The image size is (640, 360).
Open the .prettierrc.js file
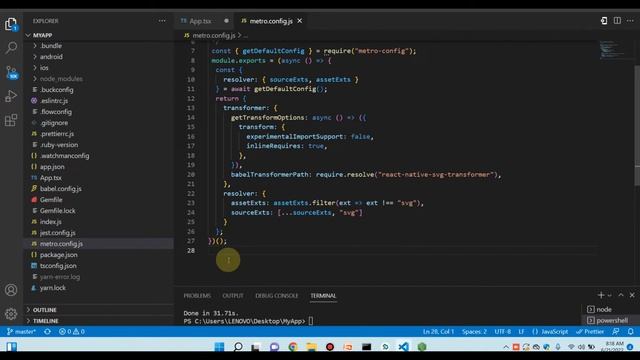(x=57, y=134)
